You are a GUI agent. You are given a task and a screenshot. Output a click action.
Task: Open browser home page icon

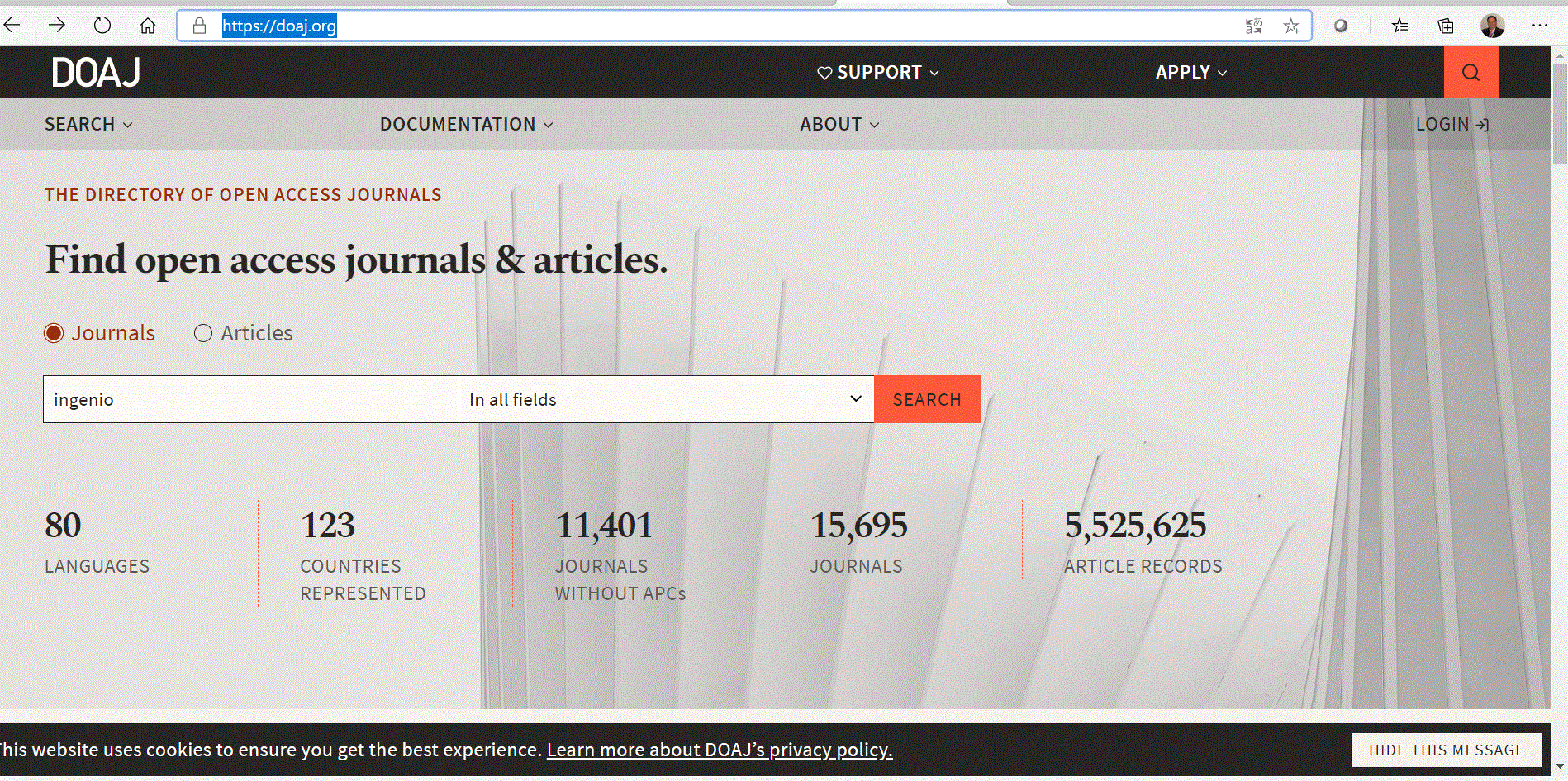tap(148, 26)
